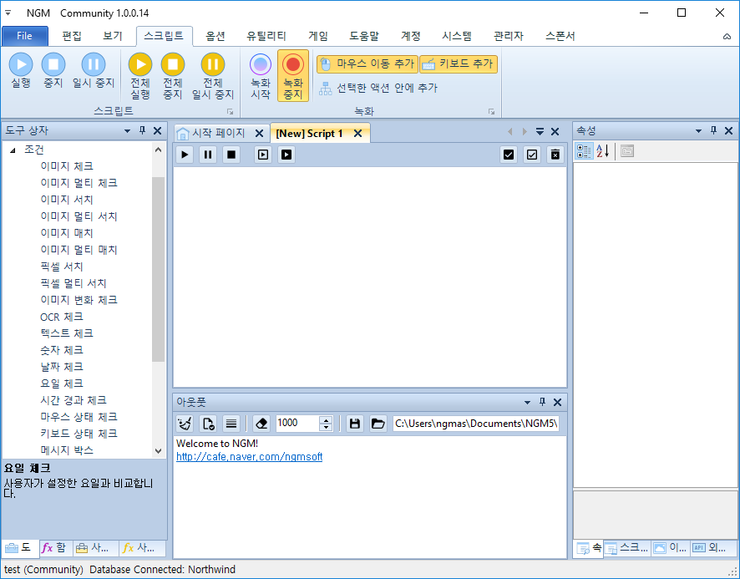This screenshot has height=579, width=740.
Task: Stop the script via 중지 ribbon button
Action: [53, 70]
